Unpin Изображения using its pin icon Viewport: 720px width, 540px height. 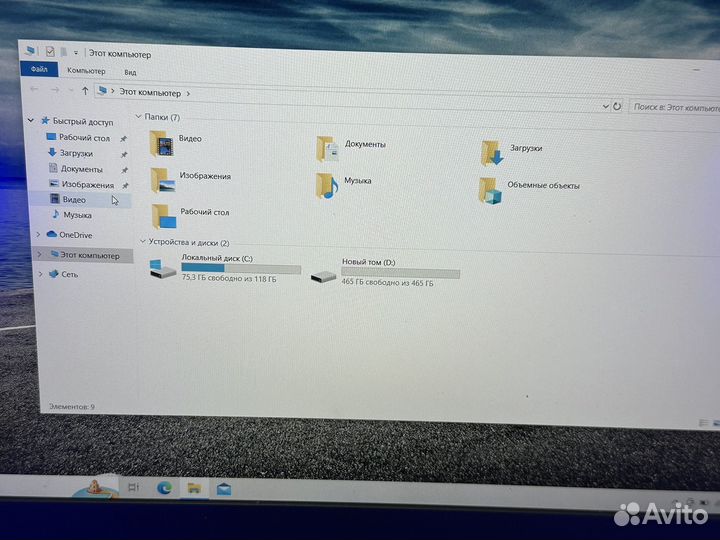tap(125, 186)
